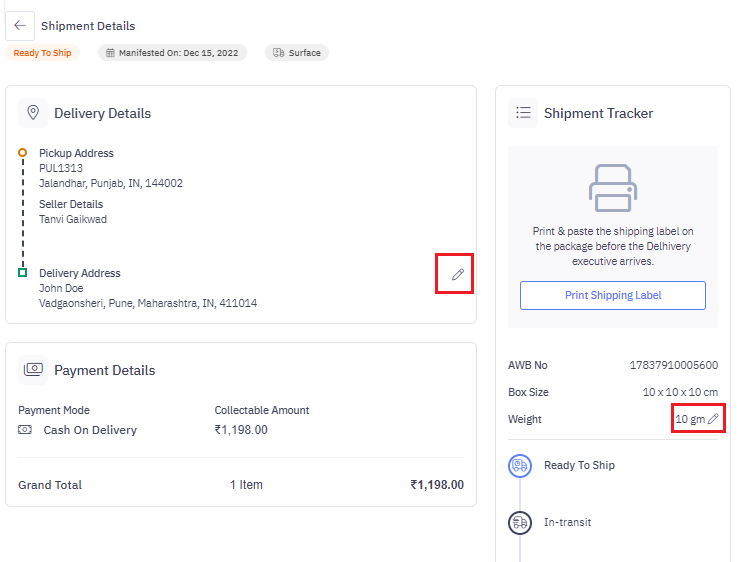Click the Surface shipping mode tag
Image resolution: width=740 pixels, height=562 pixels.
[x=297, y=53]
